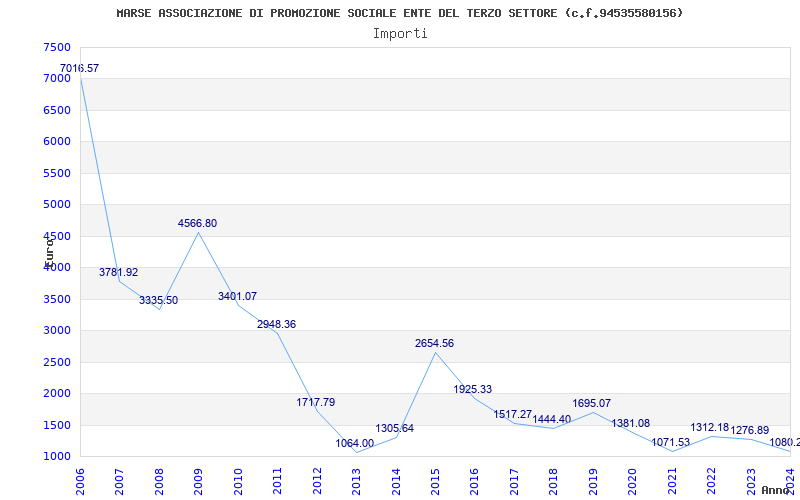Click the 7016.57 data point label
Screen dimensions: 800x500
pyautogui.click(x=79, y=68)
